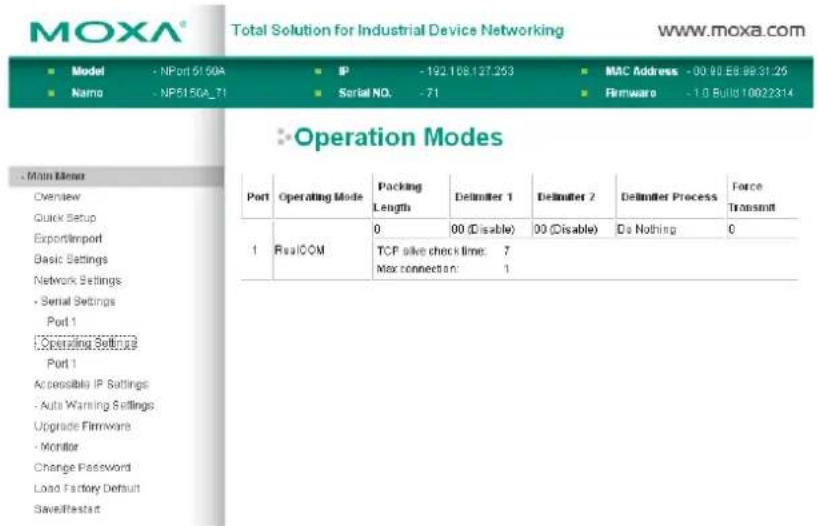Click the Operating Mode column header

[x=321, y=197]
